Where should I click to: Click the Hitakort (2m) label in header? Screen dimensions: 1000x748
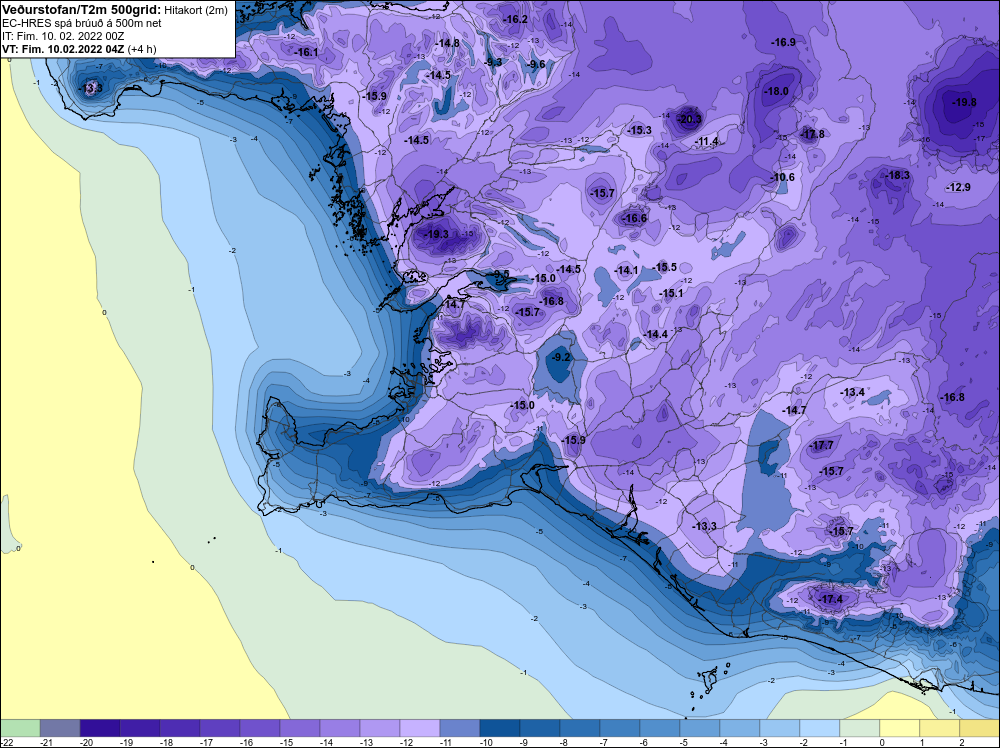(x=196, y=10)
